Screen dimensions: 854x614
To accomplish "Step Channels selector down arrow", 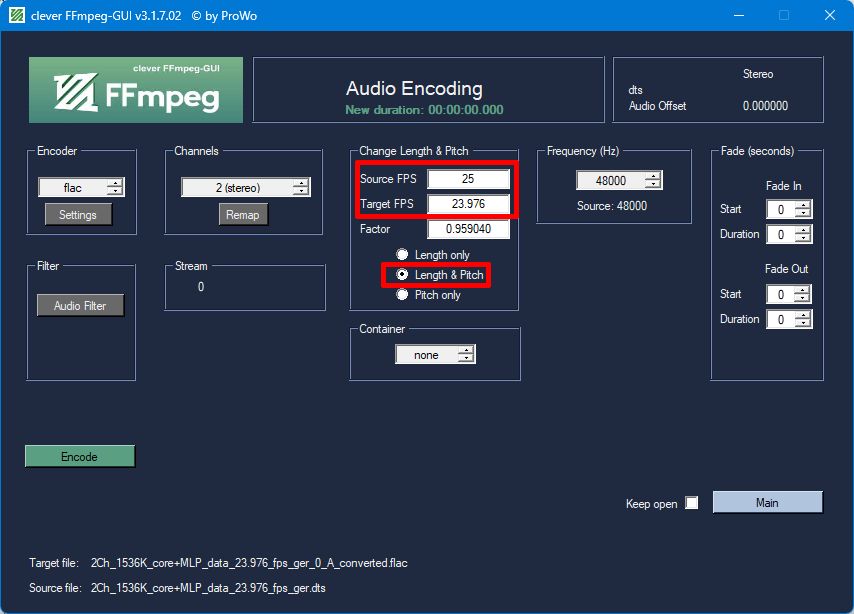I will coord(301,192).
